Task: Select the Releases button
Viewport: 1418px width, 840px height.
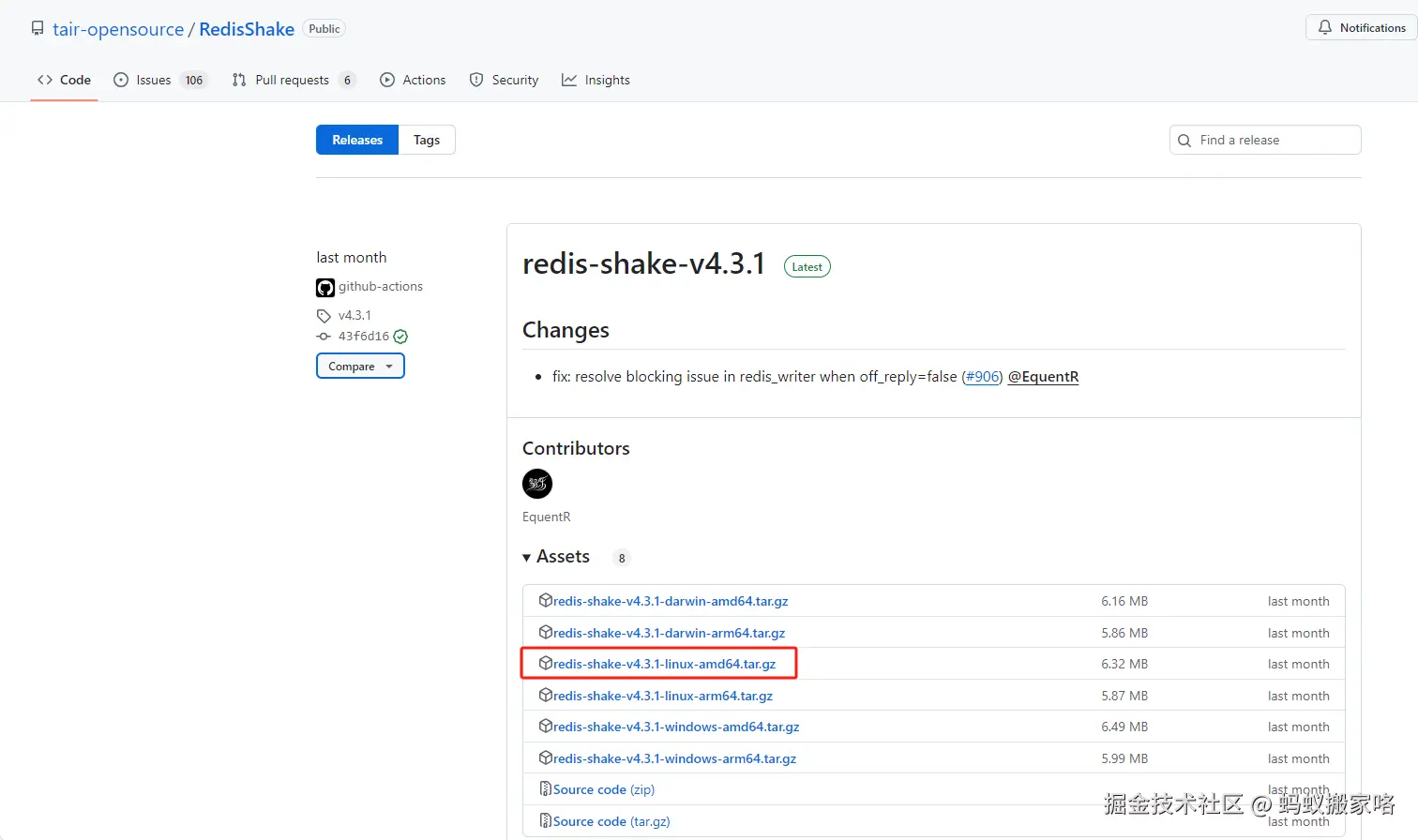Action: point(357,140)
